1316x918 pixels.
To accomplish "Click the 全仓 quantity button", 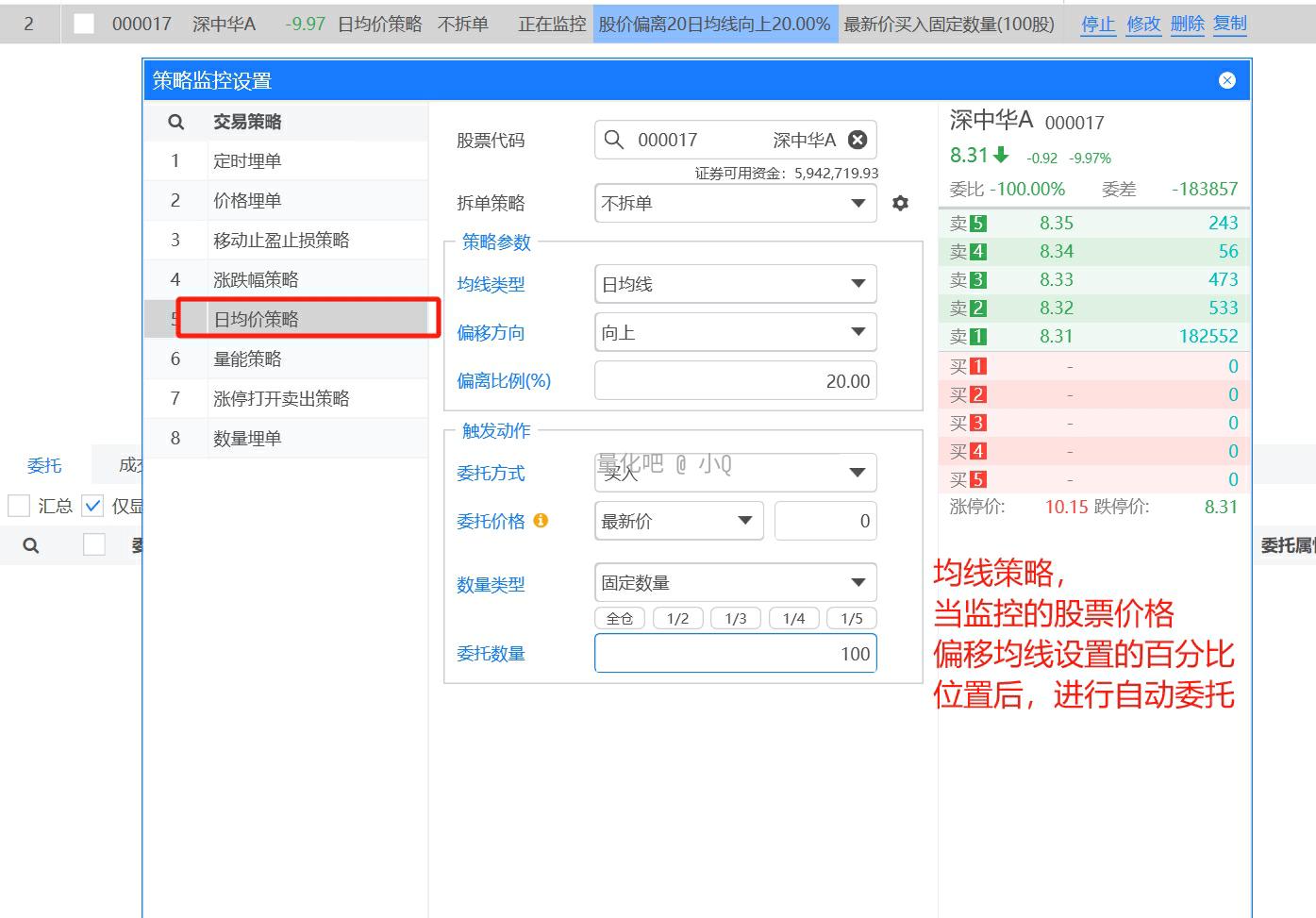I will point(620,618).
